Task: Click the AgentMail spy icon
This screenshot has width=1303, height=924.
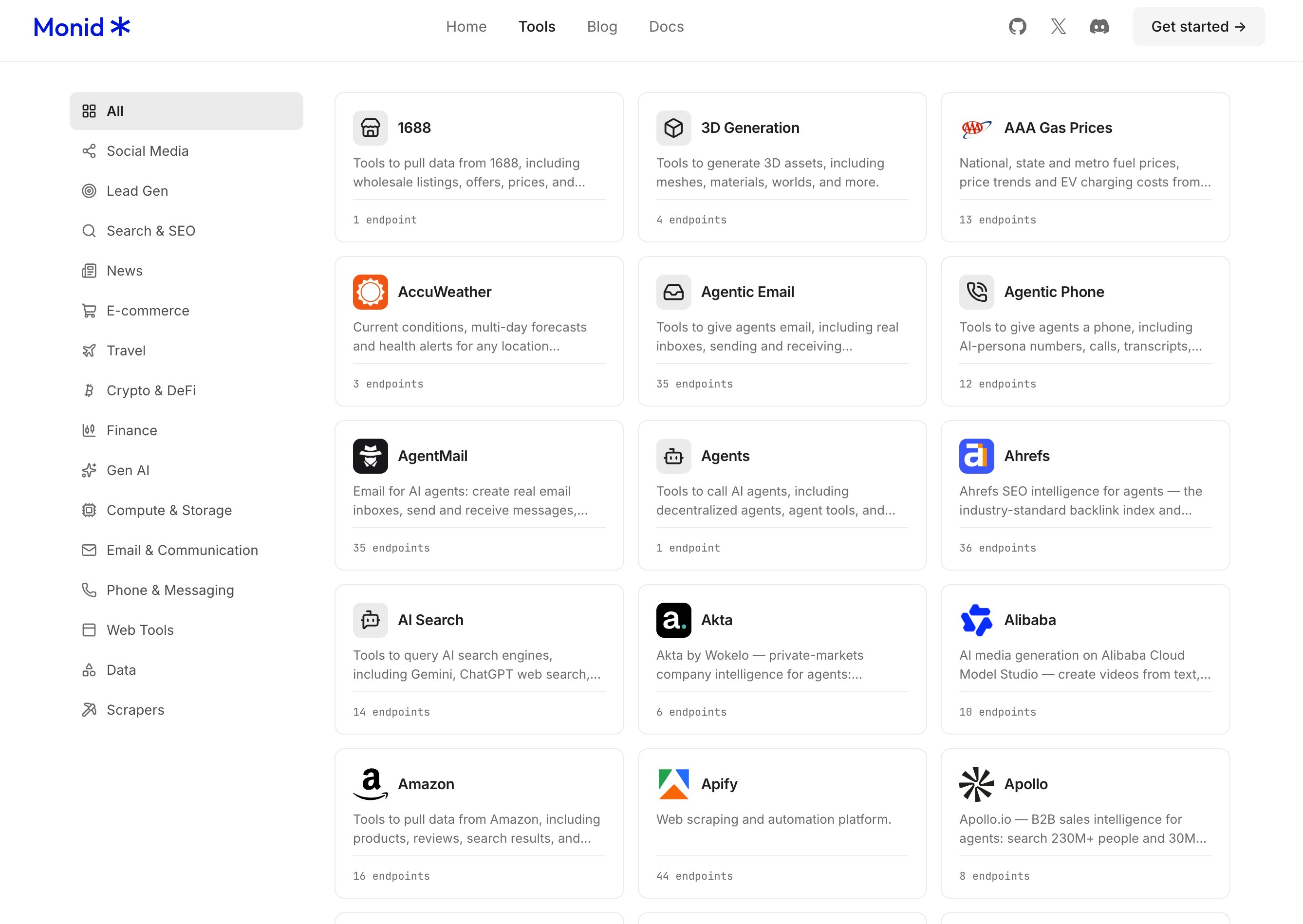Action: (x=371, y=456)
